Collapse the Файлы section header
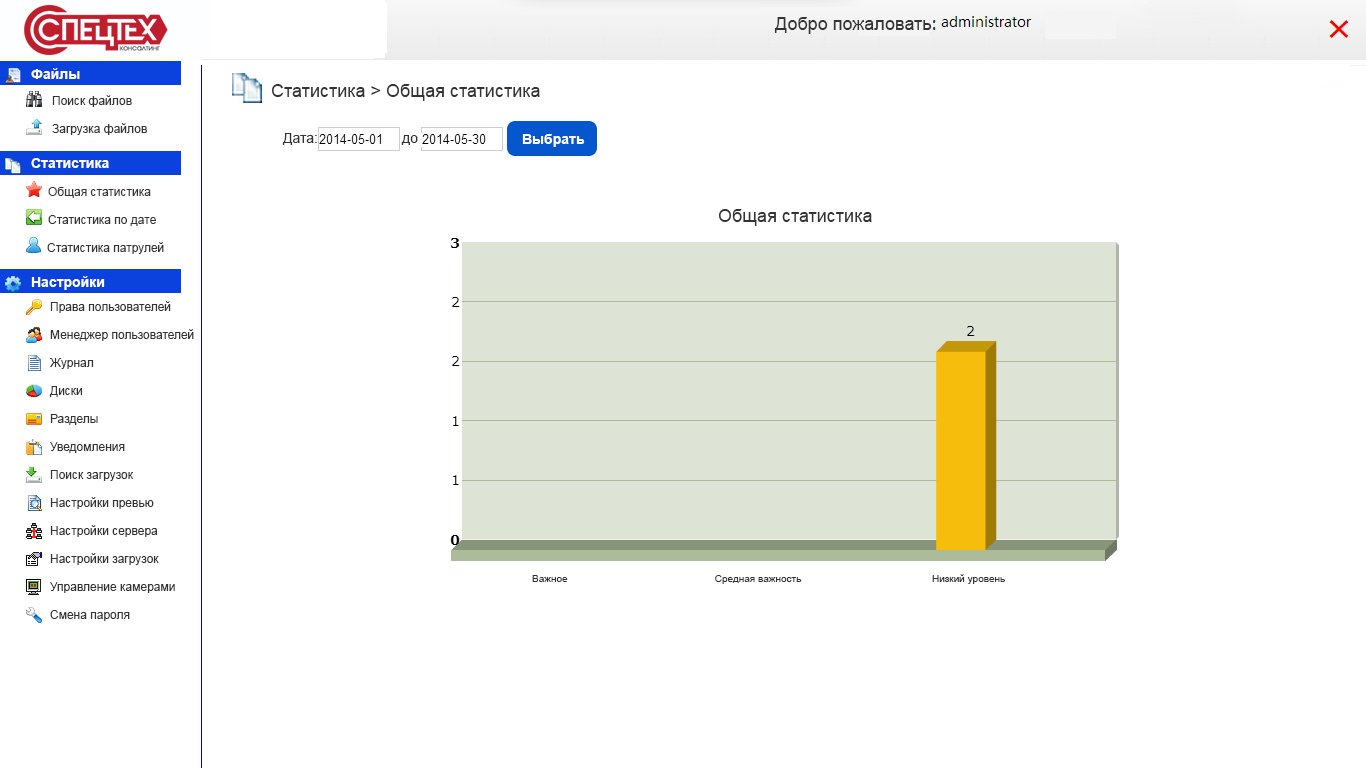 pos(90,74)
